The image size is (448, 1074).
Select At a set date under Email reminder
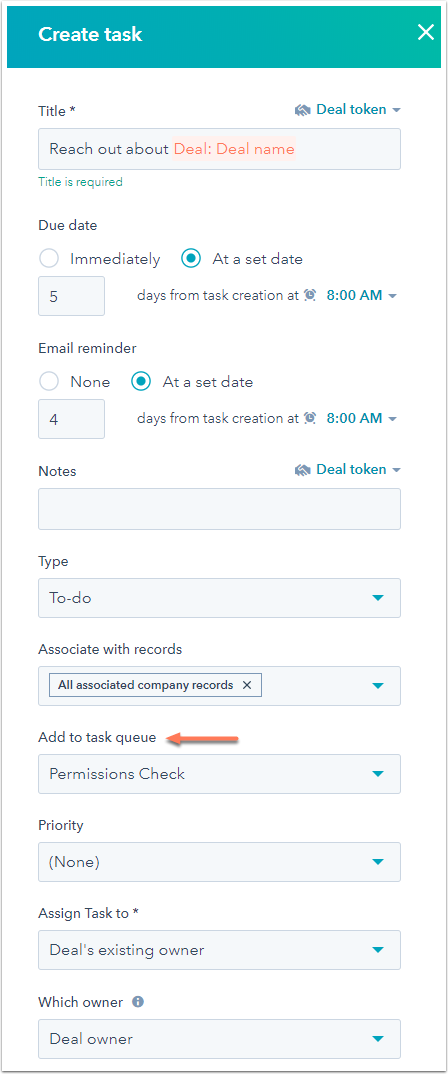pos(141,382)
